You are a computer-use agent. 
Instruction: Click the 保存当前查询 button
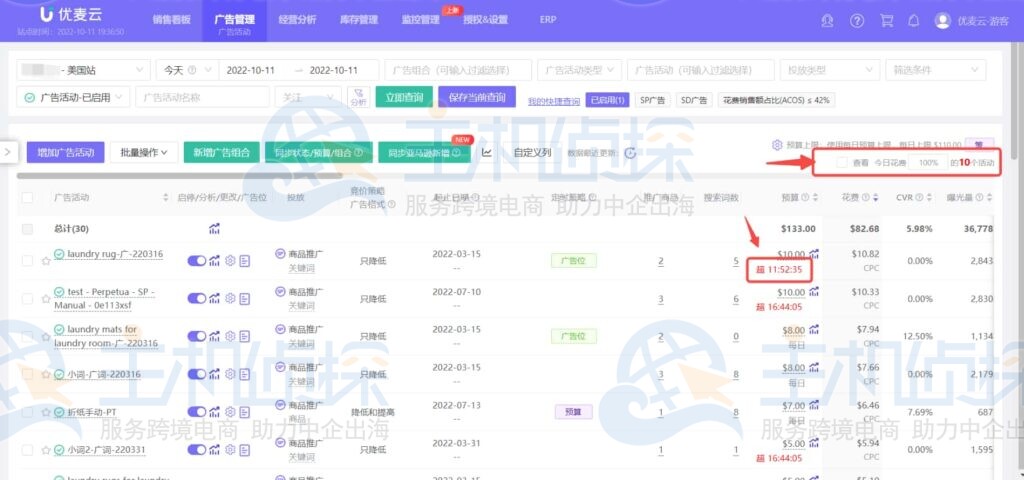point(477,97)
